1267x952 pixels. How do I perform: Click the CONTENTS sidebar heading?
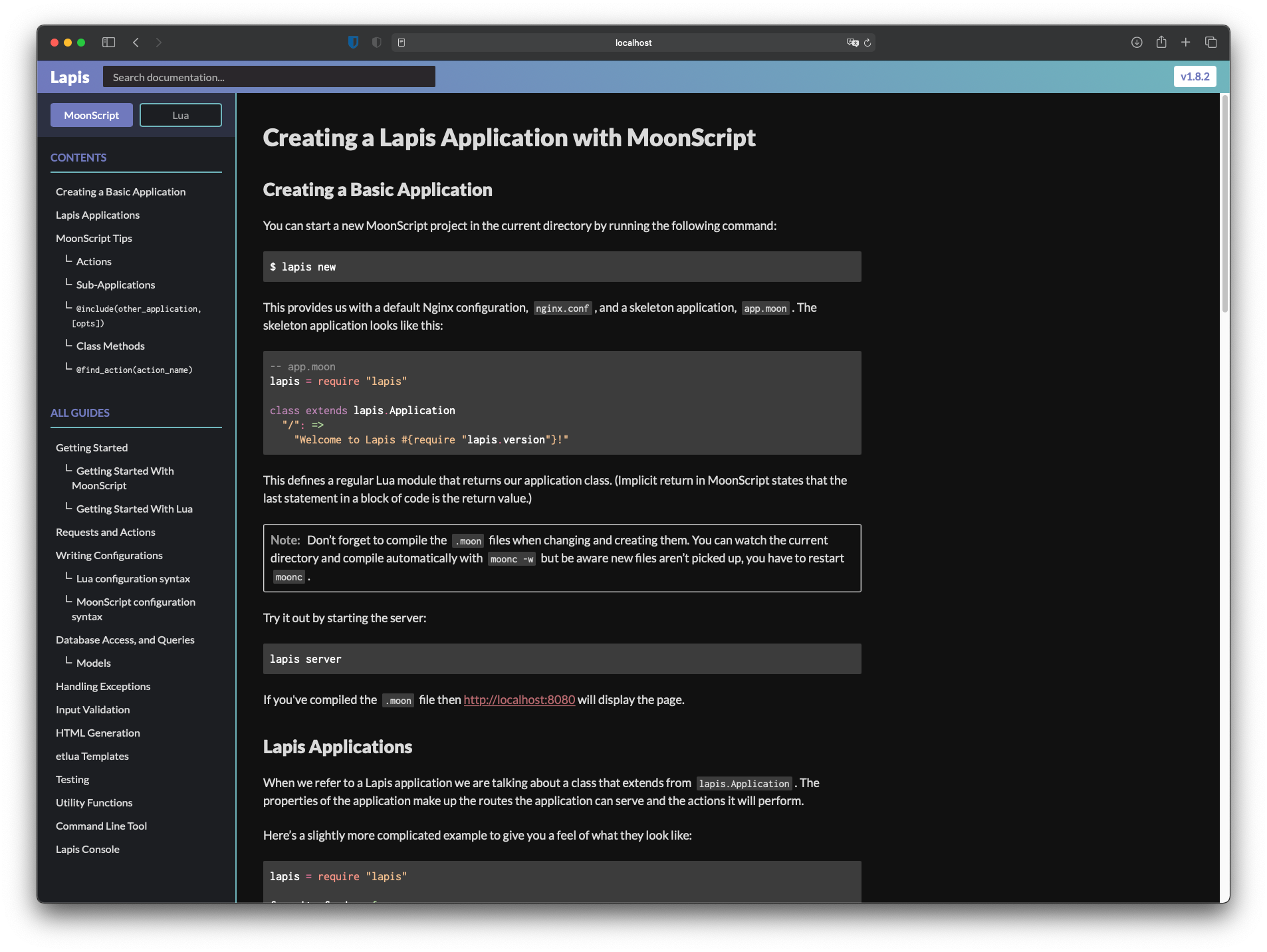(x=78, y=158)
